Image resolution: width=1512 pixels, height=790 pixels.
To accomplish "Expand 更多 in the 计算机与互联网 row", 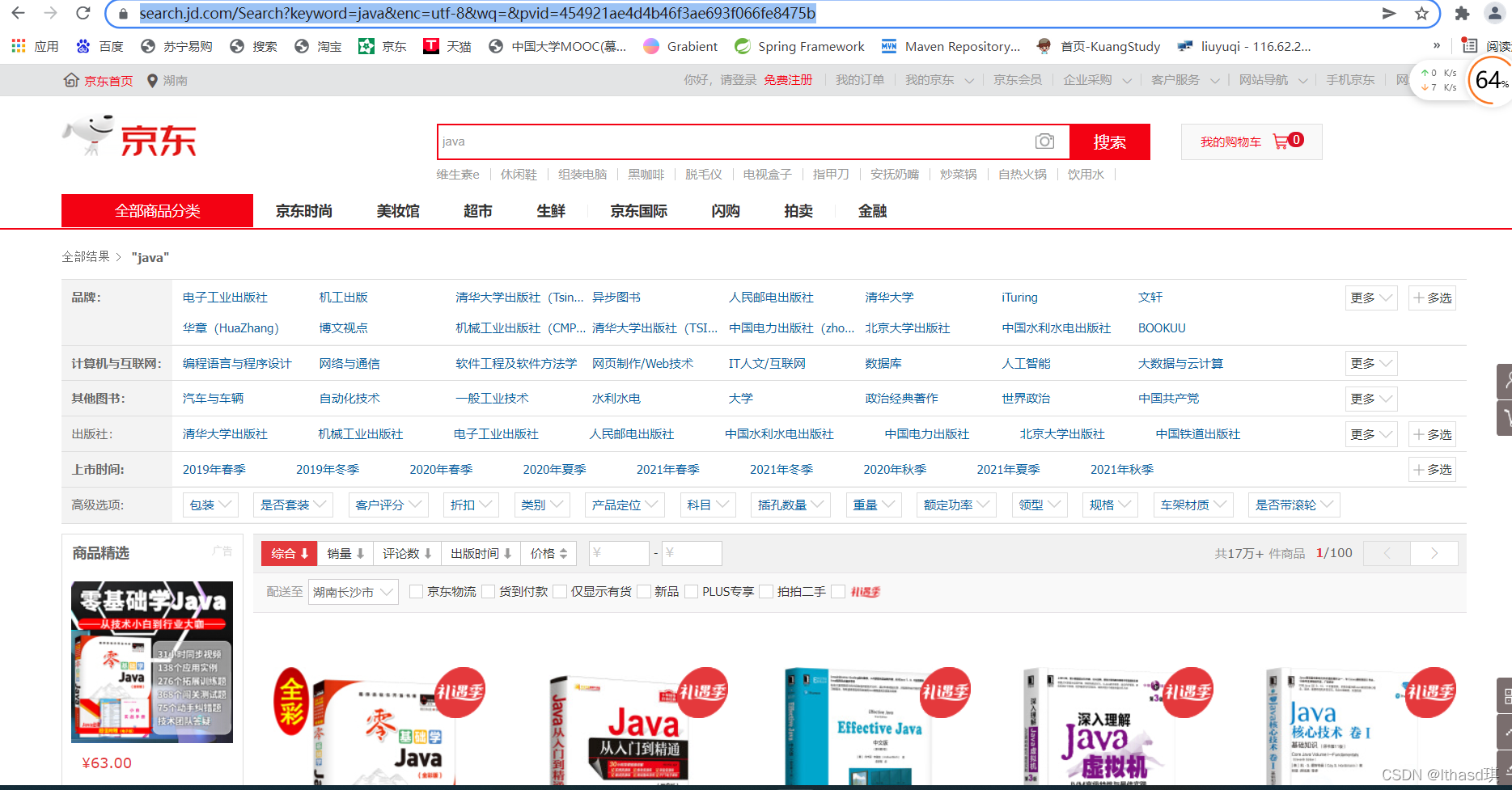I will 1371,364.
